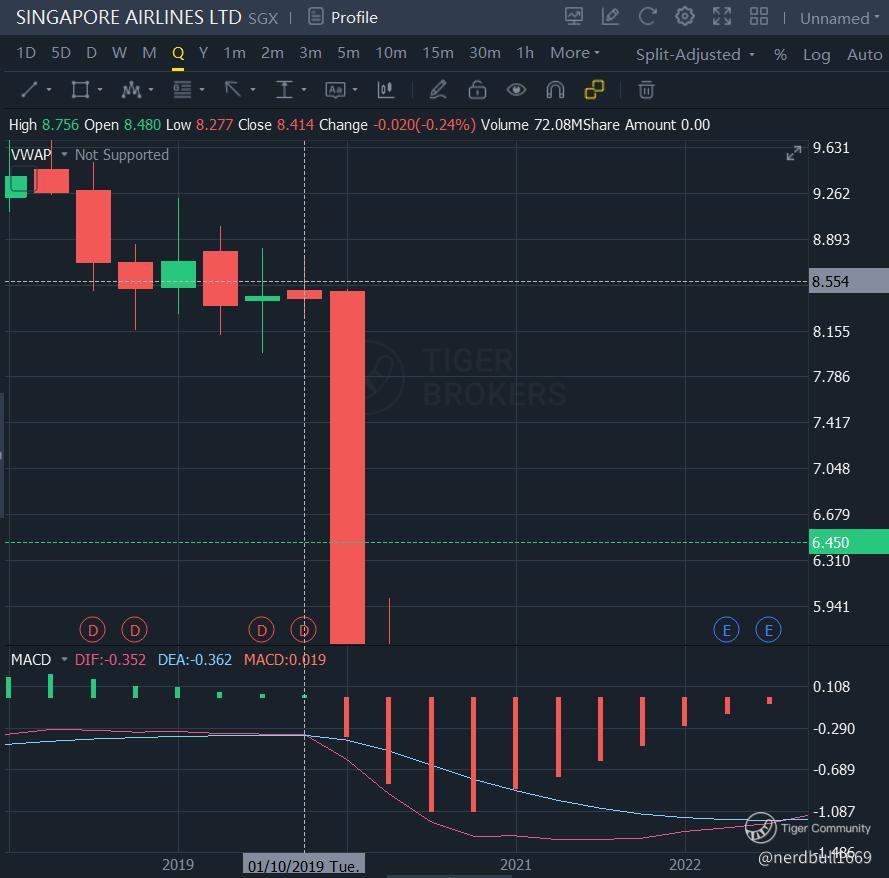Toggle percent scale mode
The image size is (889, 878).
[780, 54]
